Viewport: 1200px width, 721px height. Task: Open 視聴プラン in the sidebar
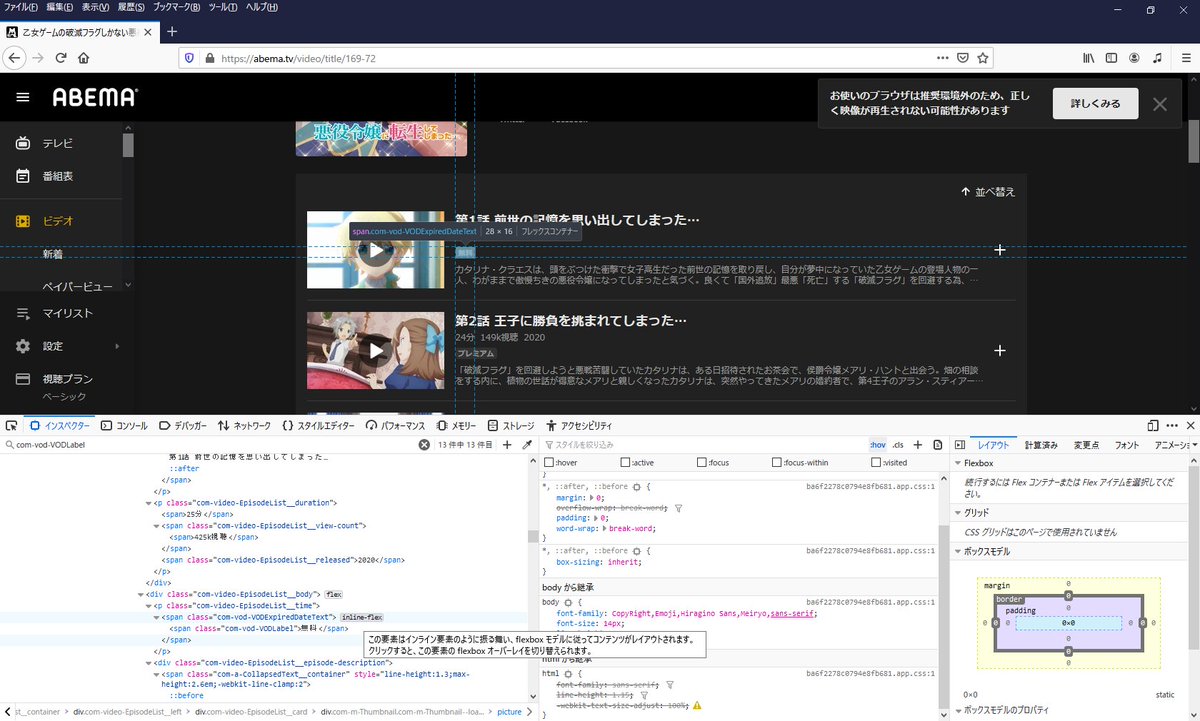[x=67, y=379]
